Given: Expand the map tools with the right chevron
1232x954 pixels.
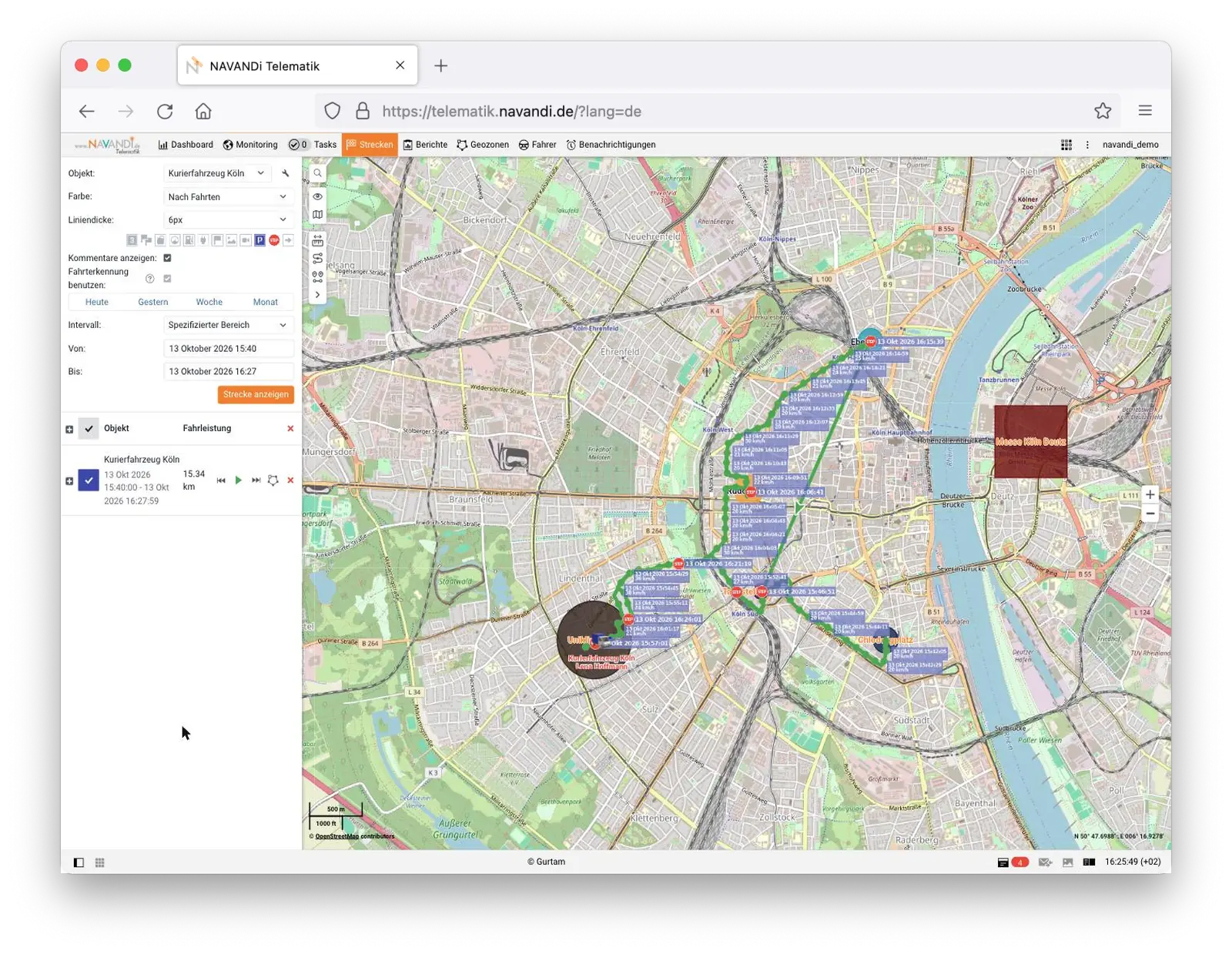Looking at the screenshot, I should 317,295.
